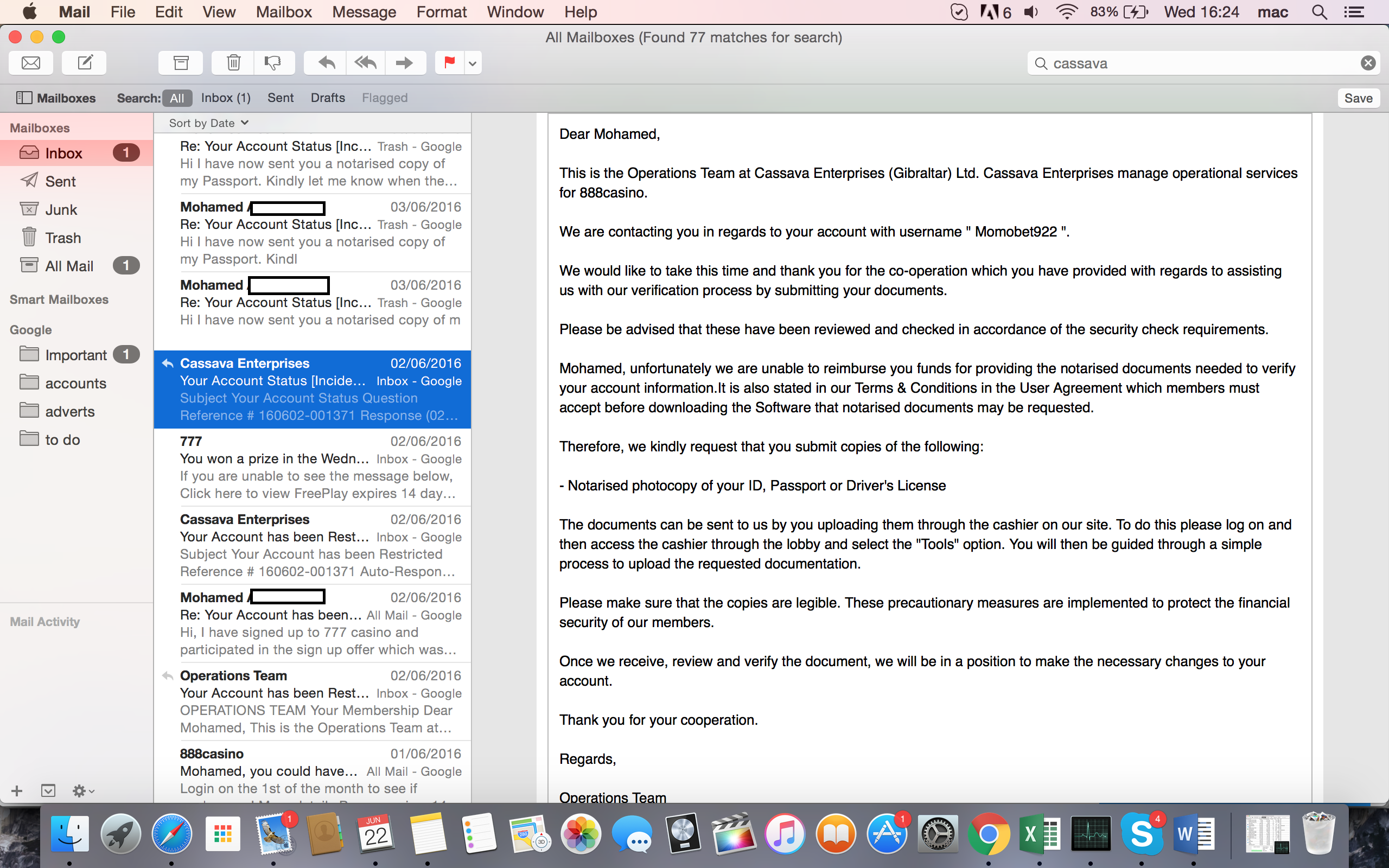Filter search to Sent
Screen dimensions: 1389x868
pyautogui.click(x=280, y=98)
